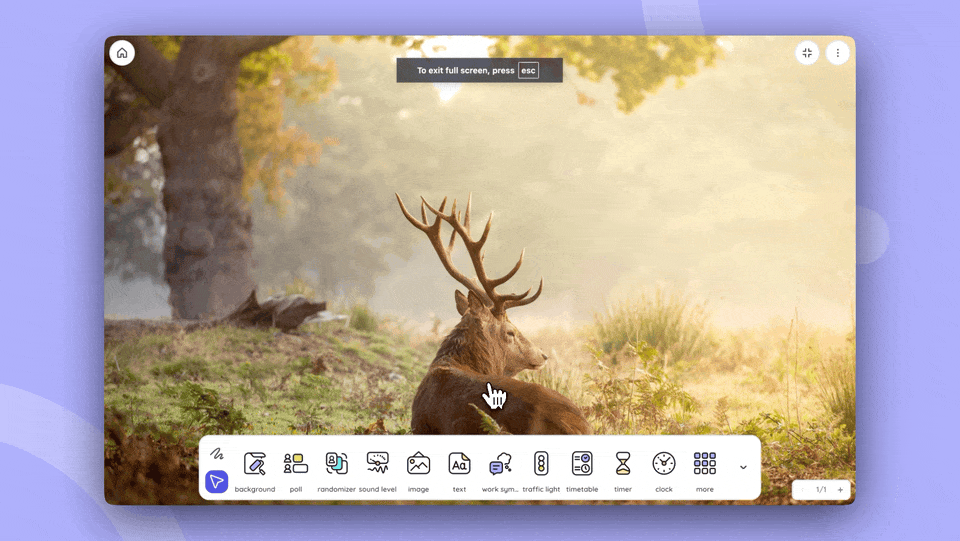Screen dimensions: 960x541
Task: Open the three-dot options menu
Action: coord(838,53)
